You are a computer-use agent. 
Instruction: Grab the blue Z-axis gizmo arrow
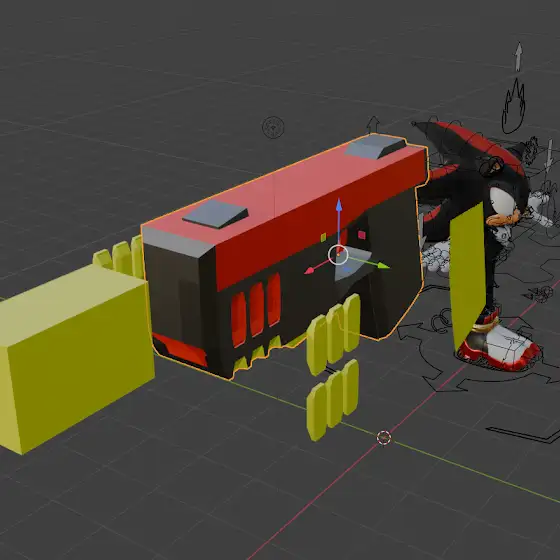pos(339,206)
